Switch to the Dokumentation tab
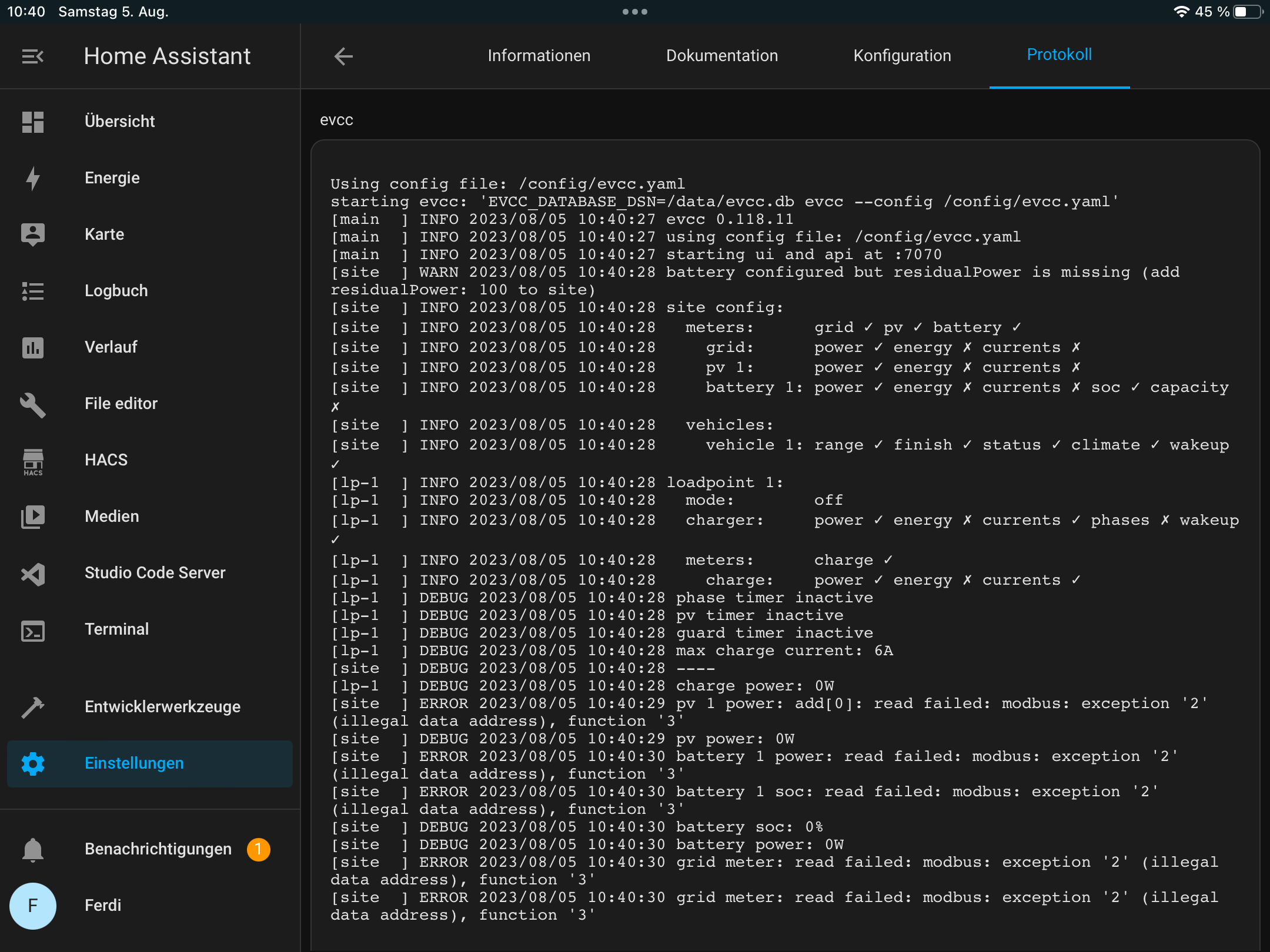Viewport: 1270px width, 952px height. click(722, 55)
